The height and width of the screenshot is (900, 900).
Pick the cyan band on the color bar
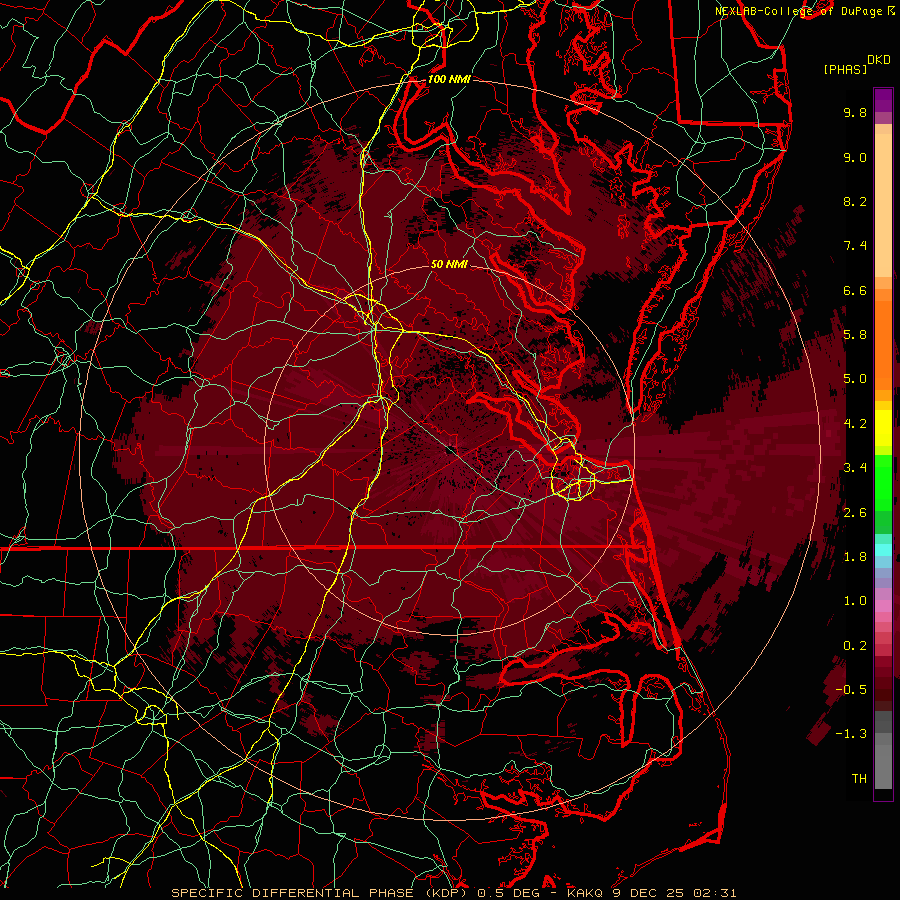pyautogui.click(x=883, y=550)
